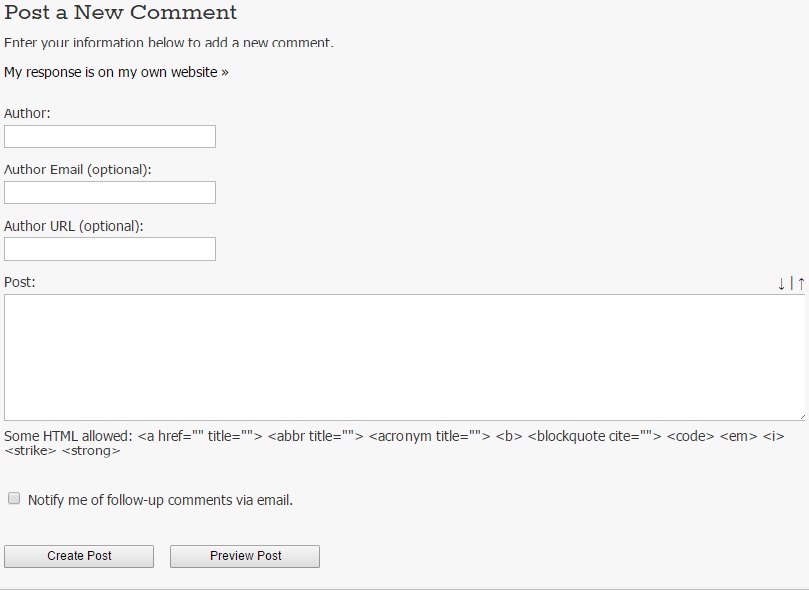The width and height of the screenshot is (809, 590).
Task: Click the "Author URL (optional):" label
Action: (74, 226)
